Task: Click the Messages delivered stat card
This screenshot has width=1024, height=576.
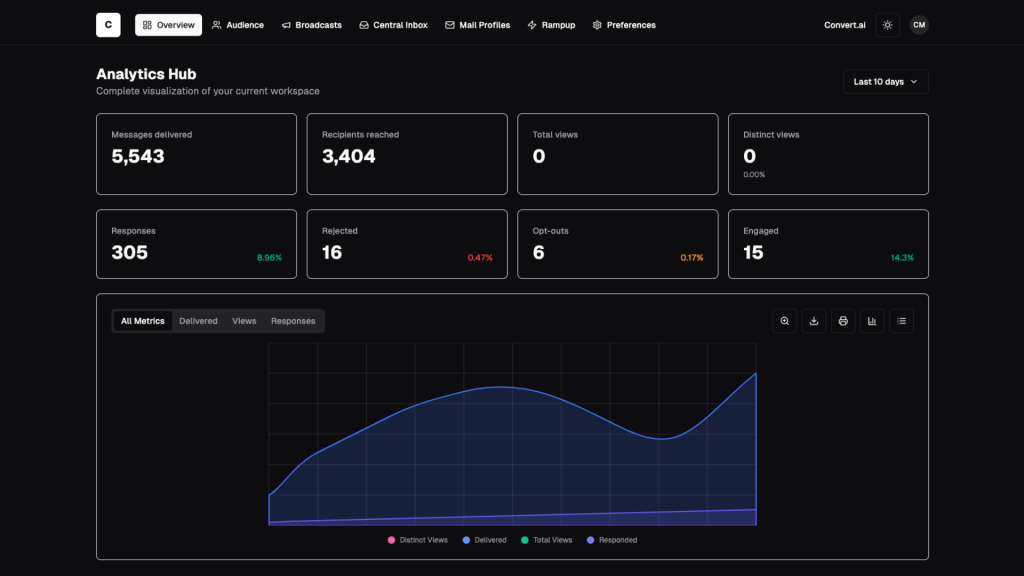Action: pos(196,154)
